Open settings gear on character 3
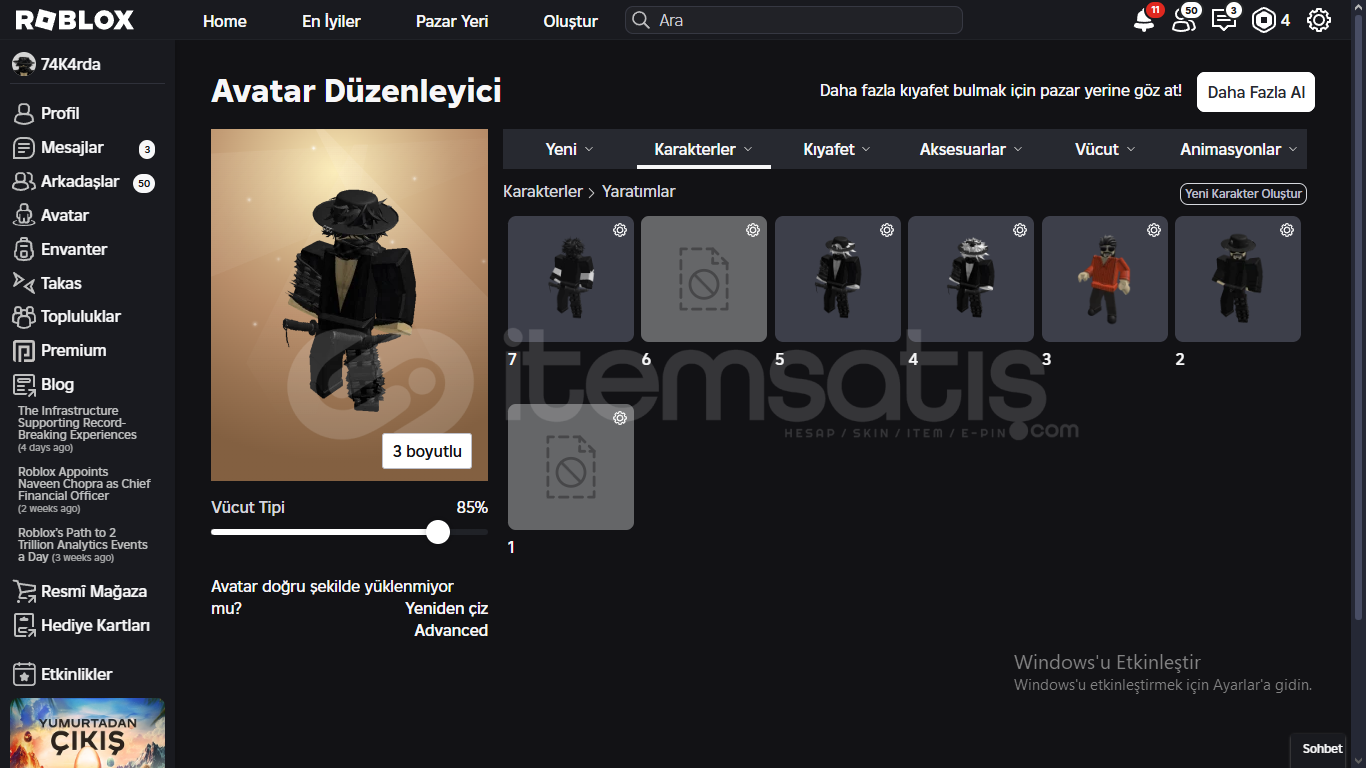The width and height of the screenshot is (1366, 768). click(x=1154, y=230)
